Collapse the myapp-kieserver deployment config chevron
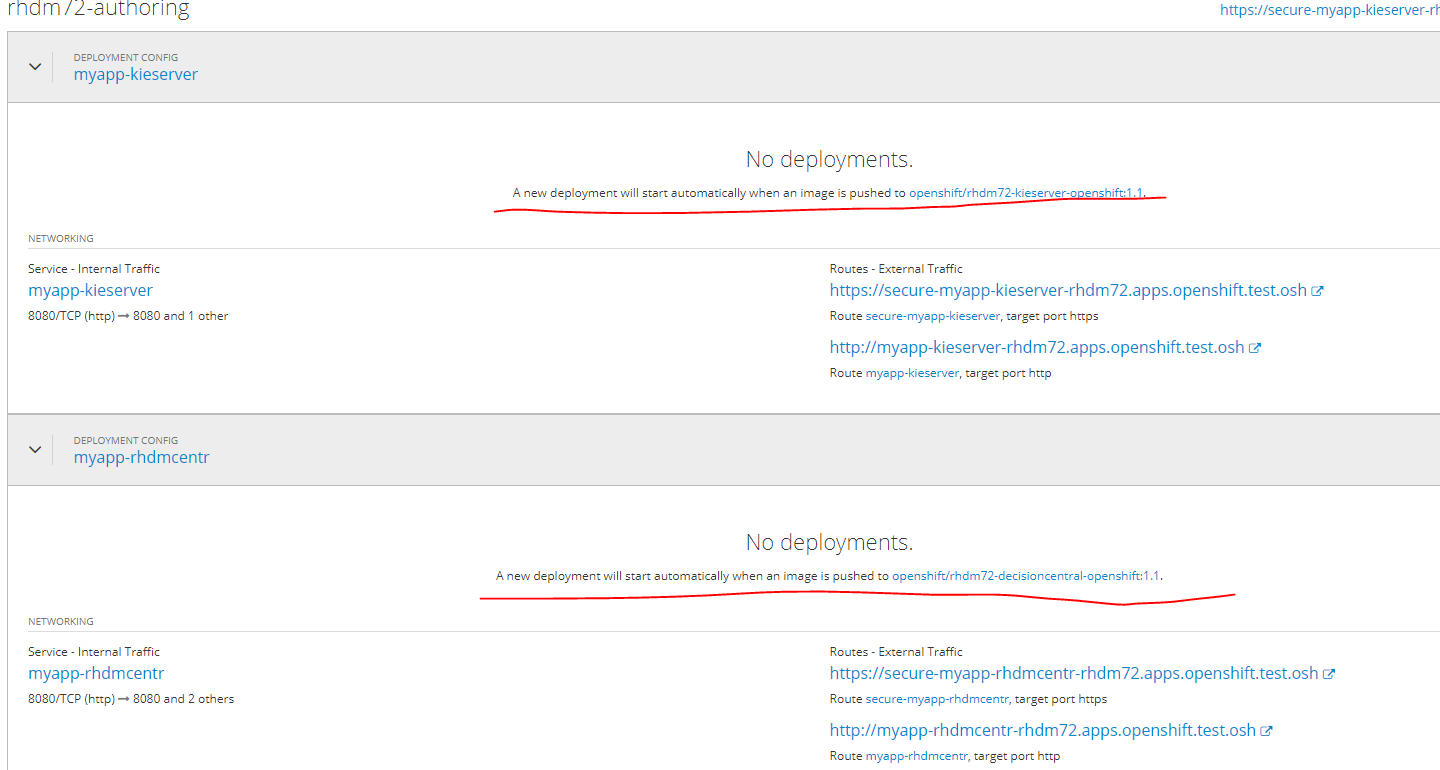 (x=35, y=67)
